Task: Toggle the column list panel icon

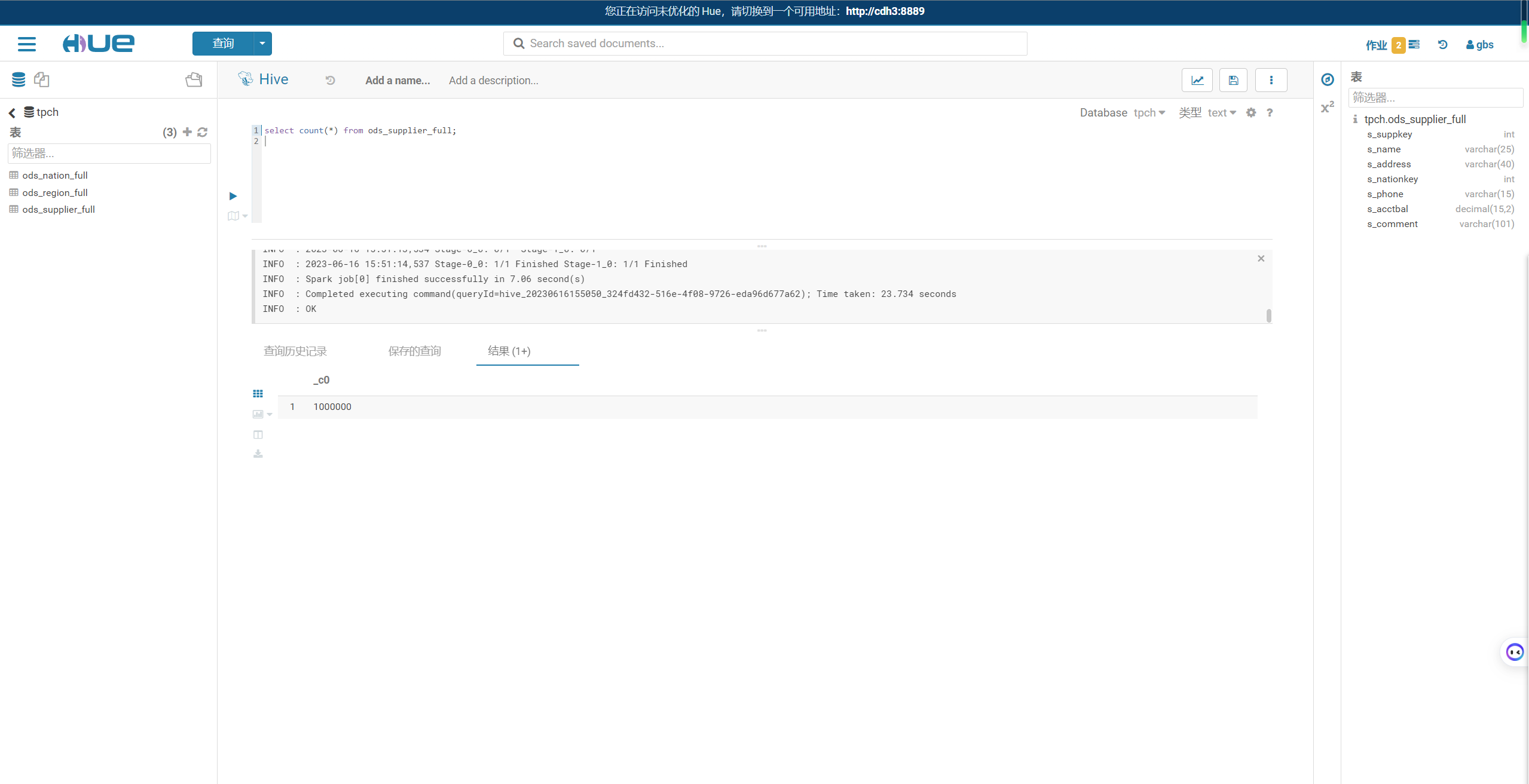Action: pos(258,434)
